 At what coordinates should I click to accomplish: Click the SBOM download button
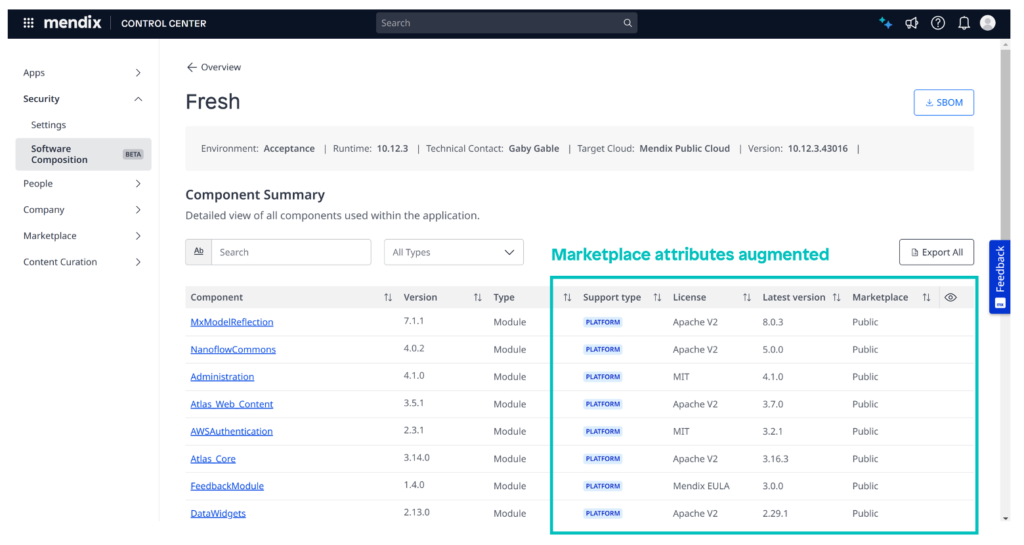943,102
